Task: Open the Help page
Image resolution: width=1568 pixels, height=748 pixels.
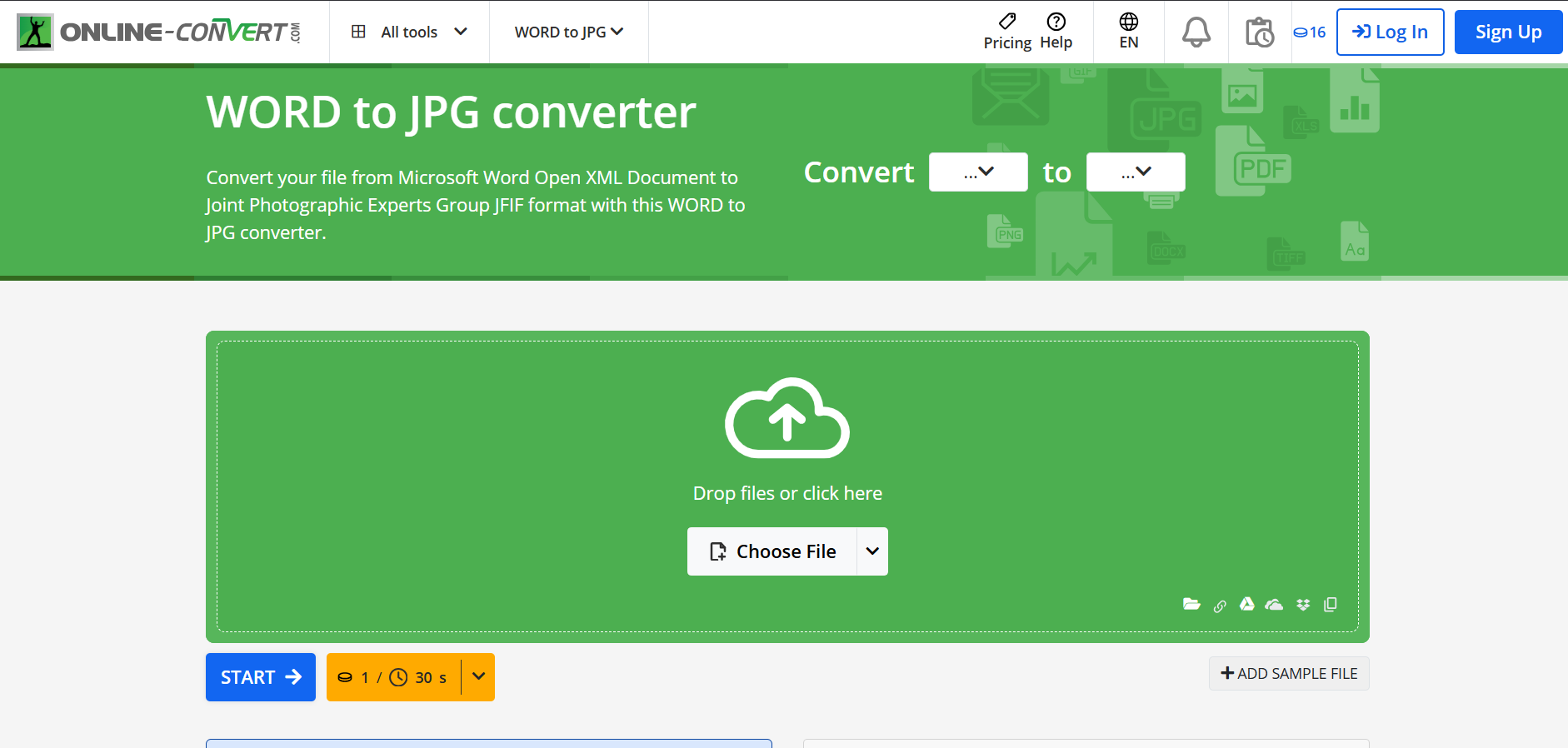Action: click(1056, 32)
